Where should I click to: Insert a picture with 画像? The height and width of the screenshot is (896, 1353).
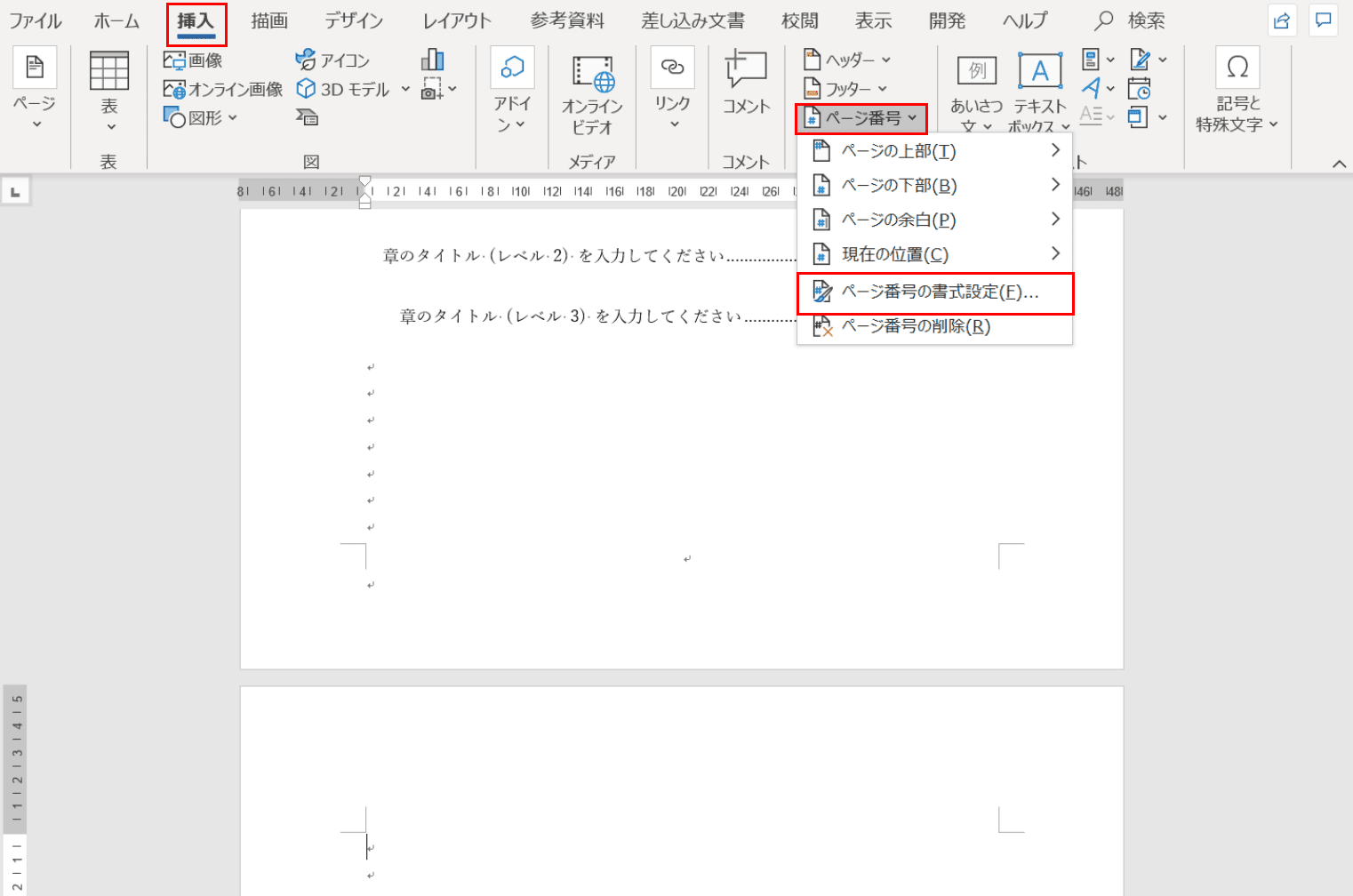coord(193,60)
